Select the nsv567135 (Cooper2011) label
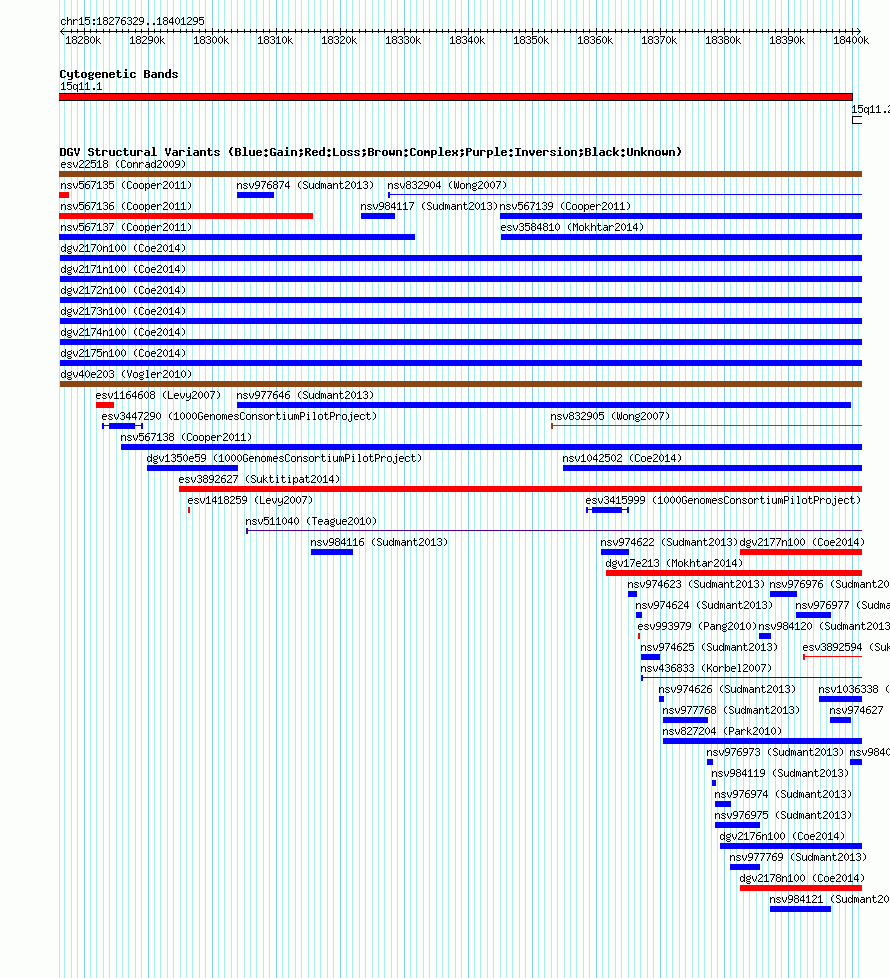This screenshot has height=978, width=890. click(126, 186)
